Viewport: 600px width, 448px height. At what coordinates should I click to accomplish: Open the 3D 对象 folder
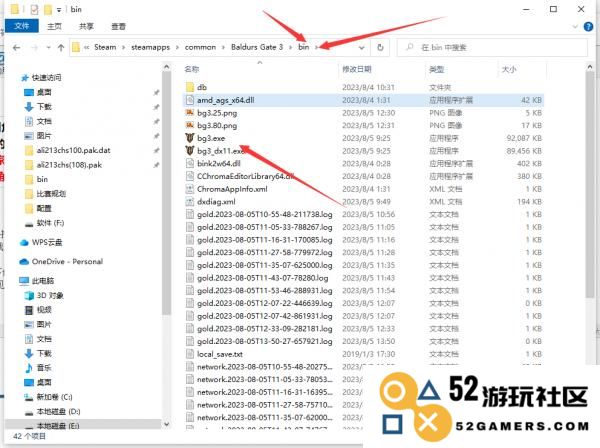[50, 295]
